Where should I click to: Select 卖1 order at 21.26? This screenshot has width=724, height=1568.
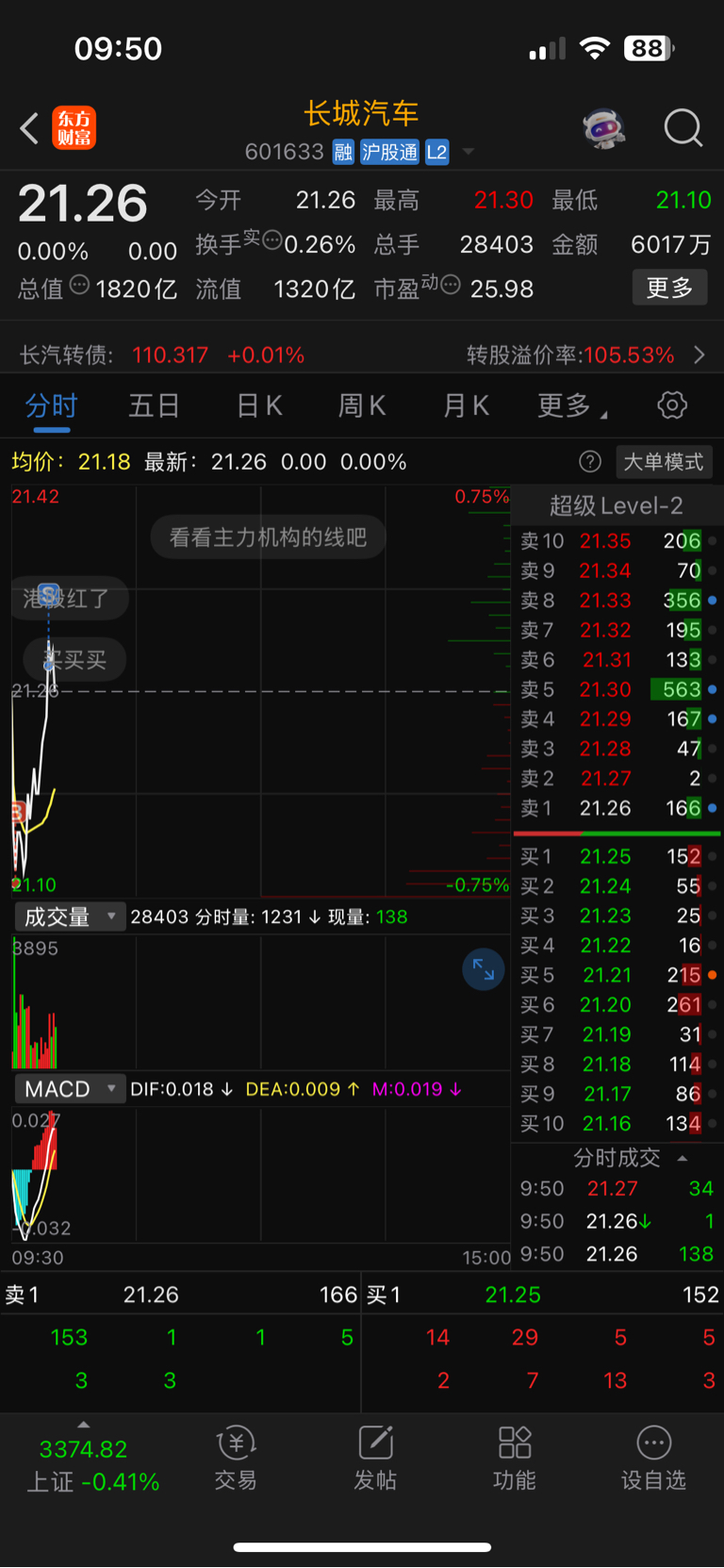[x=617, y=808]
